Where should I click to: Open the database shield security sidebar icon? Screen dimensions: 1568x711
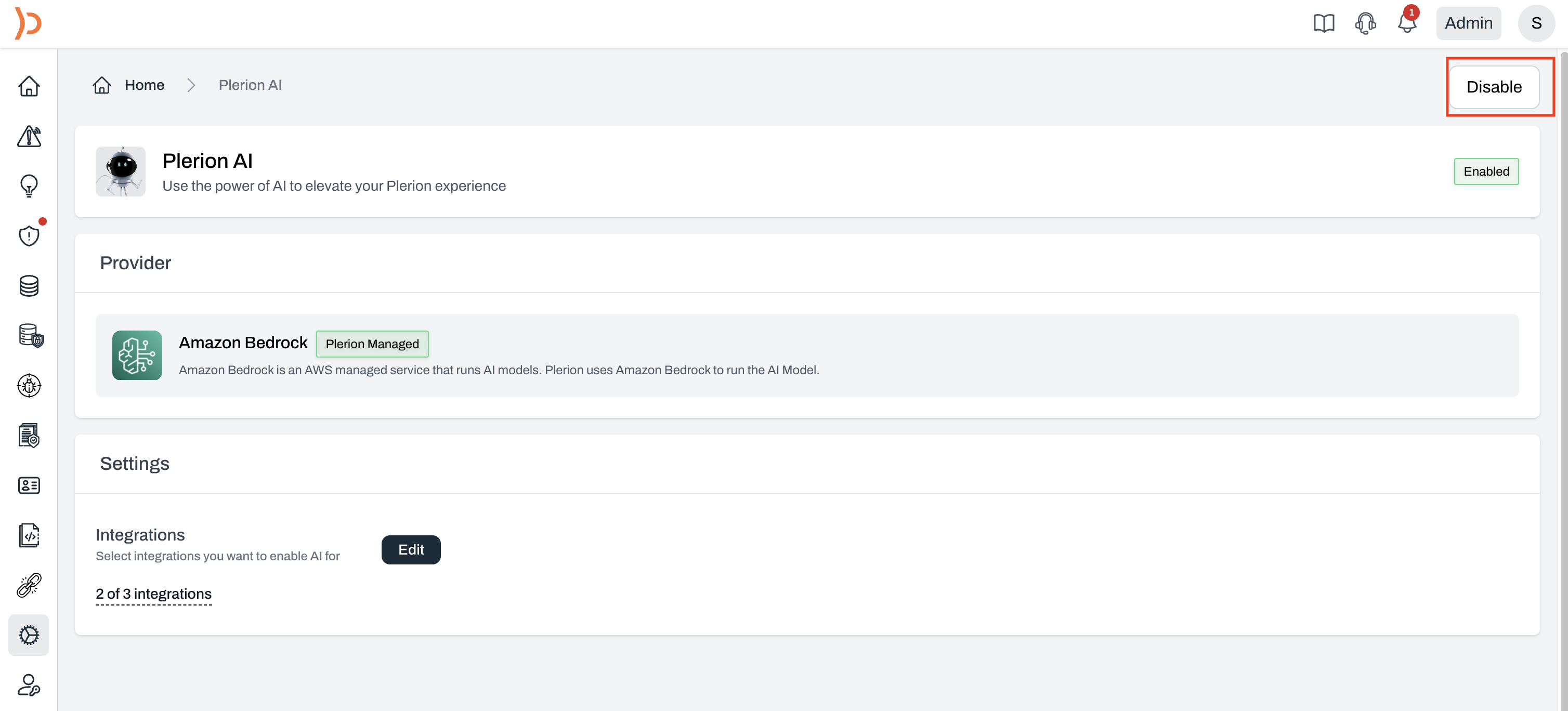click(31, 335)
